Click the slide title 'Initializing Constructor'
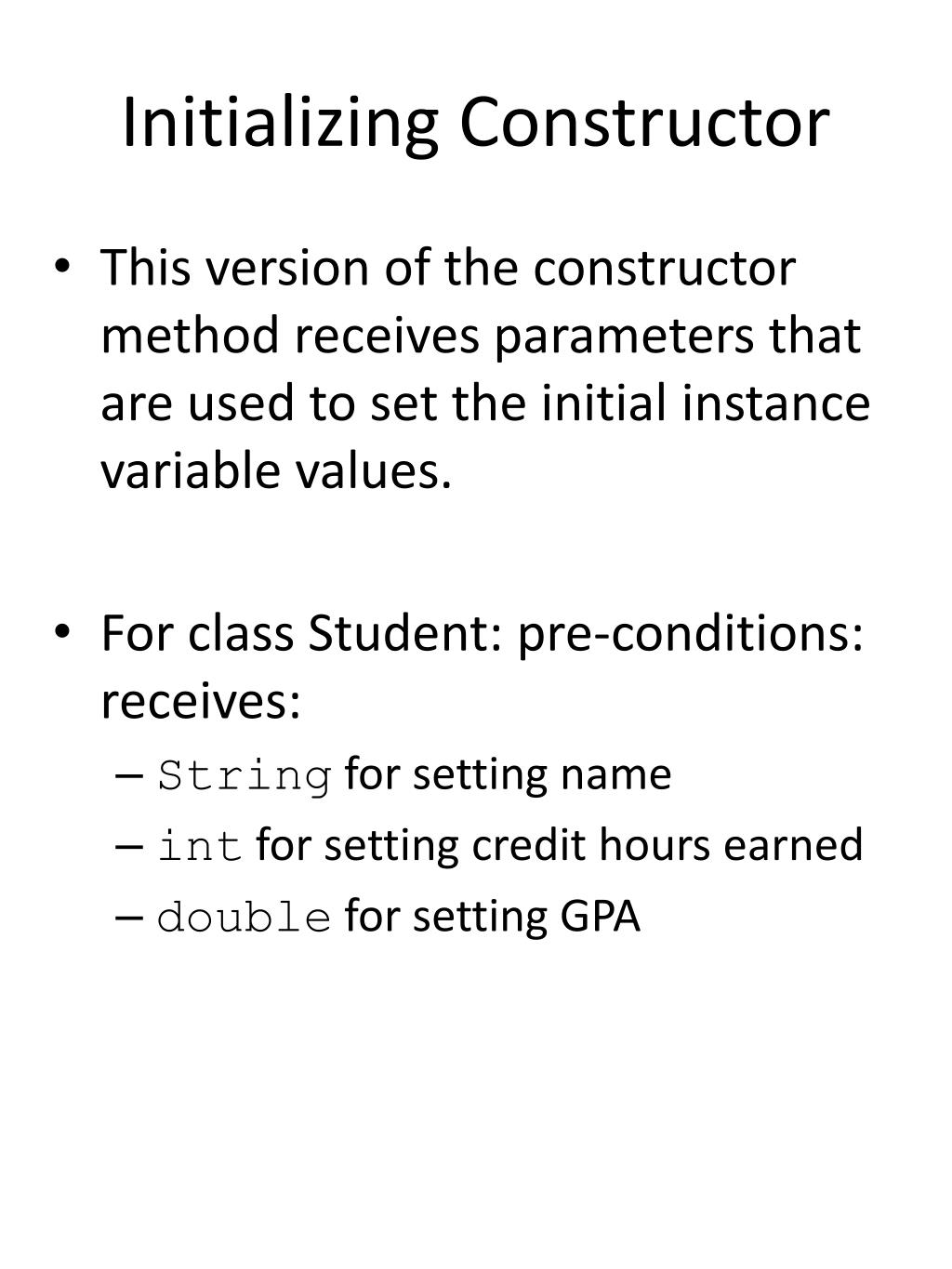Screen dimensions: 952x1269 click(475, 124)
